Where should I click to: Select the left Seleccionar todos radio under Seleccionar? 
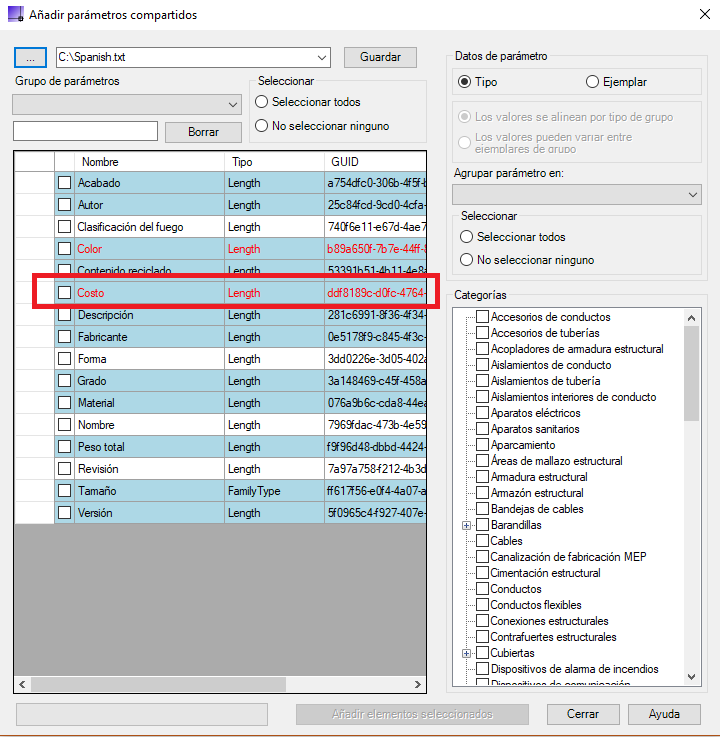pyautogui.click(x=261, y=102)
